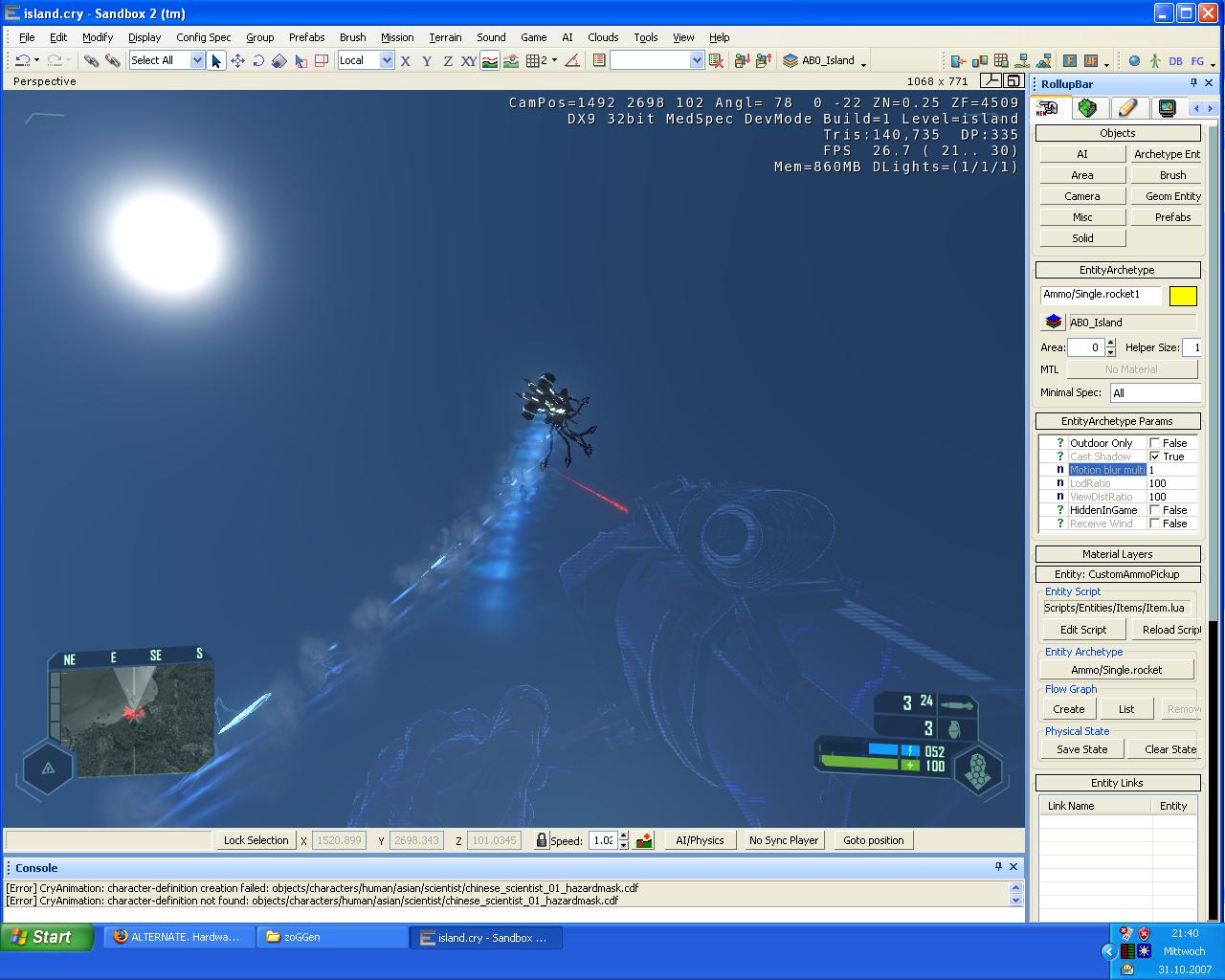Toggle Lock Selection
Screen dimensions: 1225x980
pos(256,840)
